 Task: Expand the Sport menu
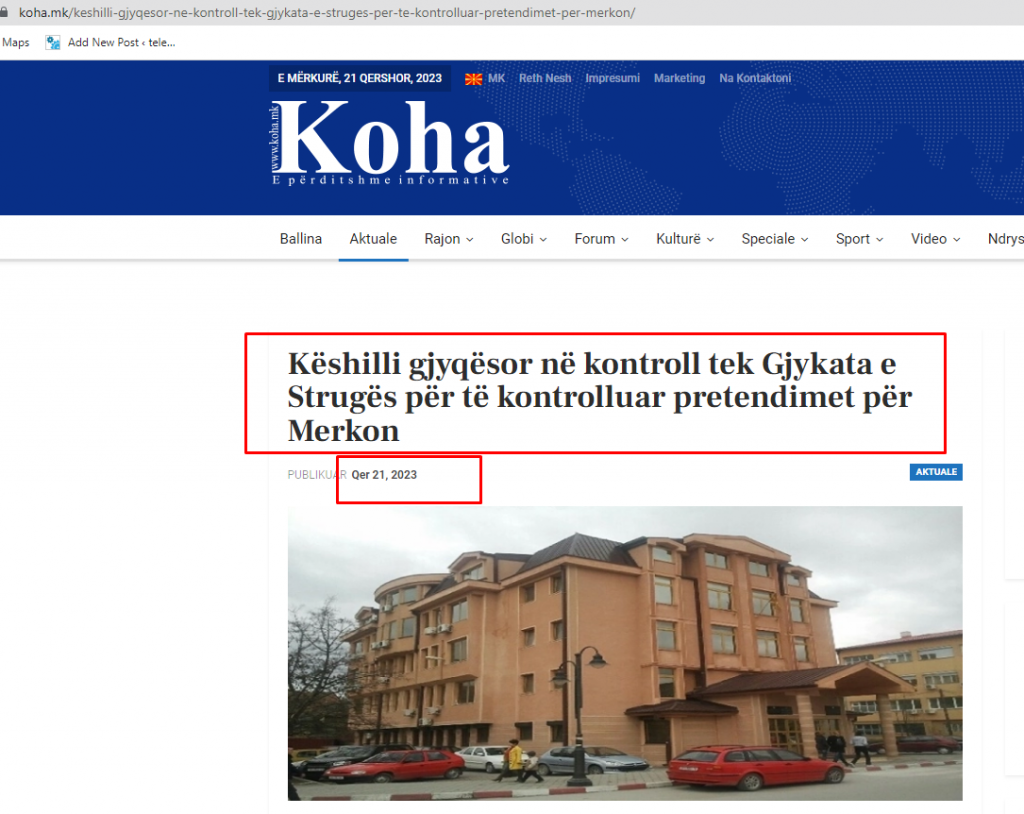tap(859, 239)
